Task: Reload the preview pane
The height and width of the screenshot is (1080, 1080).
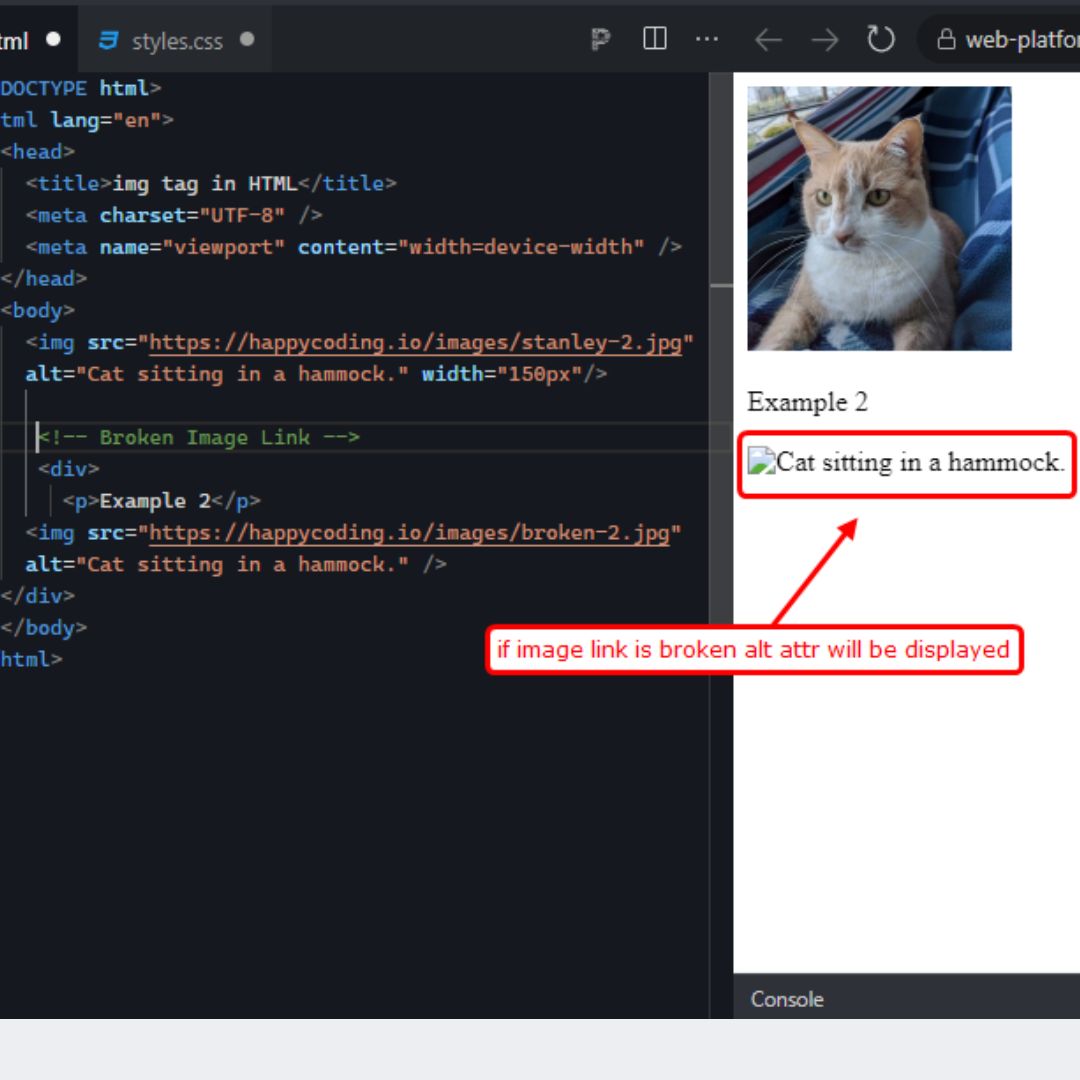Action: point(880,39)
